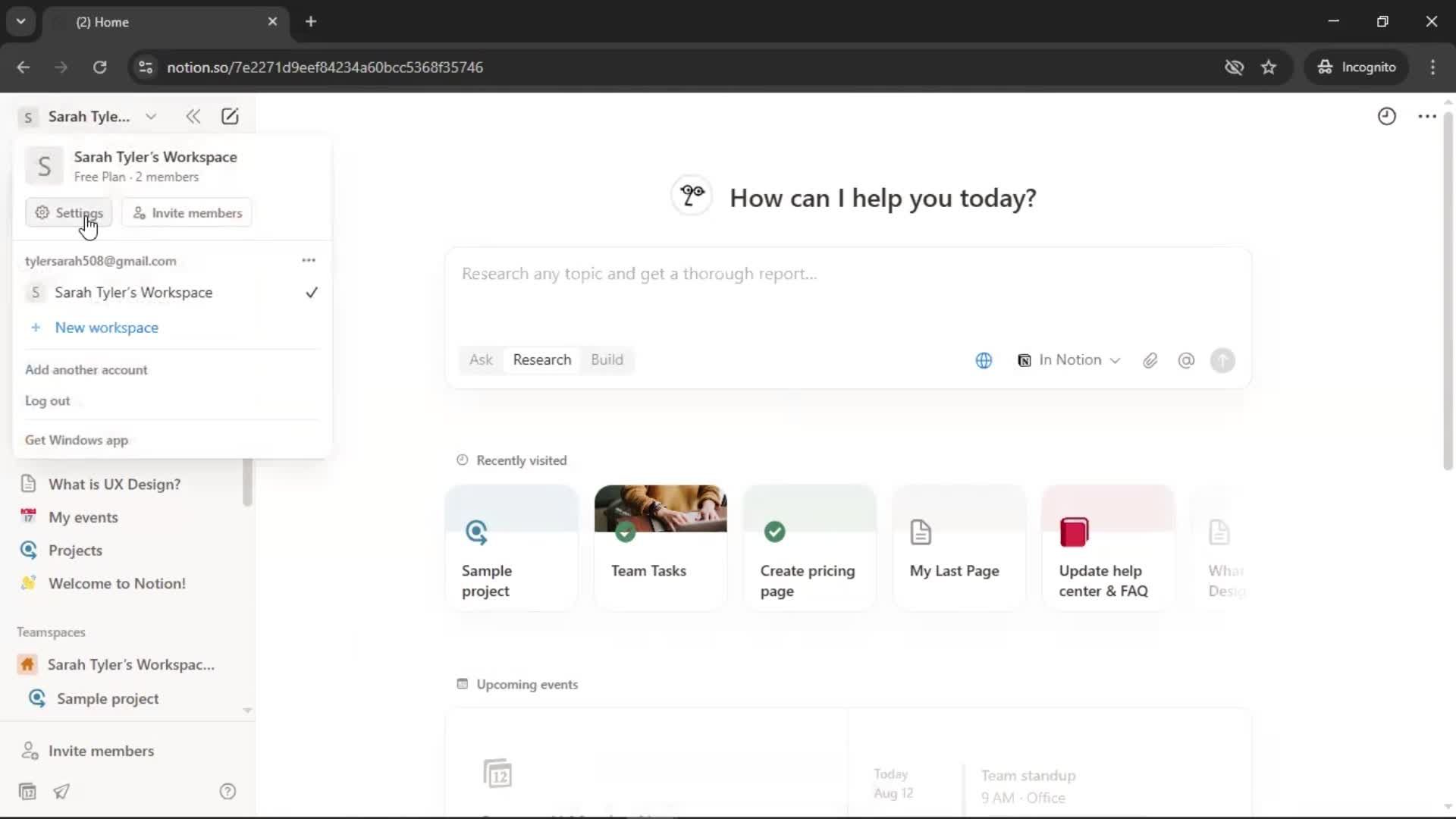Image resolution: width=1456 pixels, height=819 pixels.
Task: Attach a file with paperclip icon
Action: coord(1150,360)
